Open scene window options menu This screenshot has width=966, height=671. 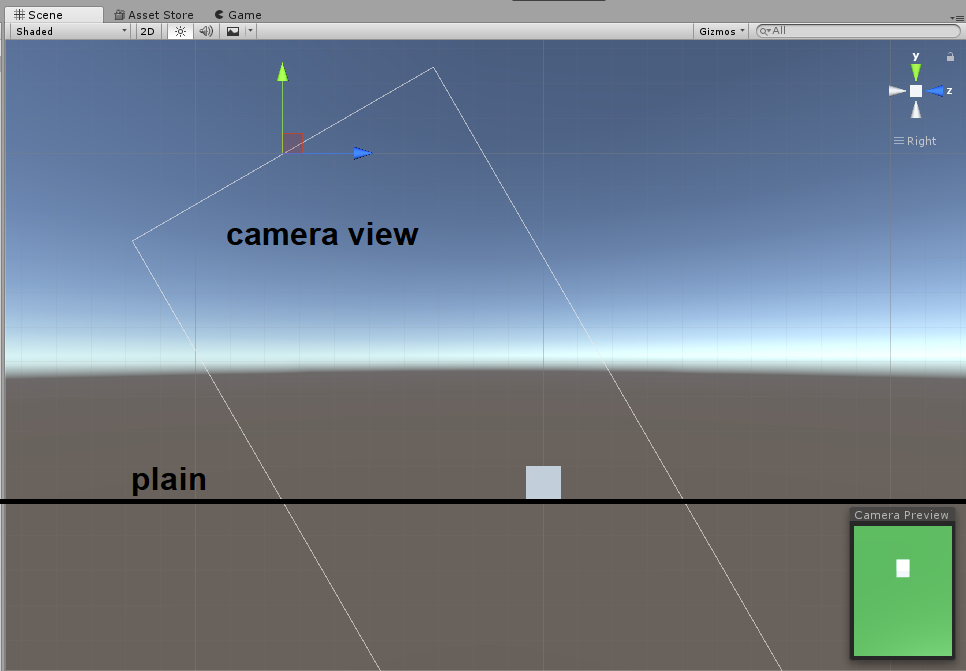pos(957,18)
